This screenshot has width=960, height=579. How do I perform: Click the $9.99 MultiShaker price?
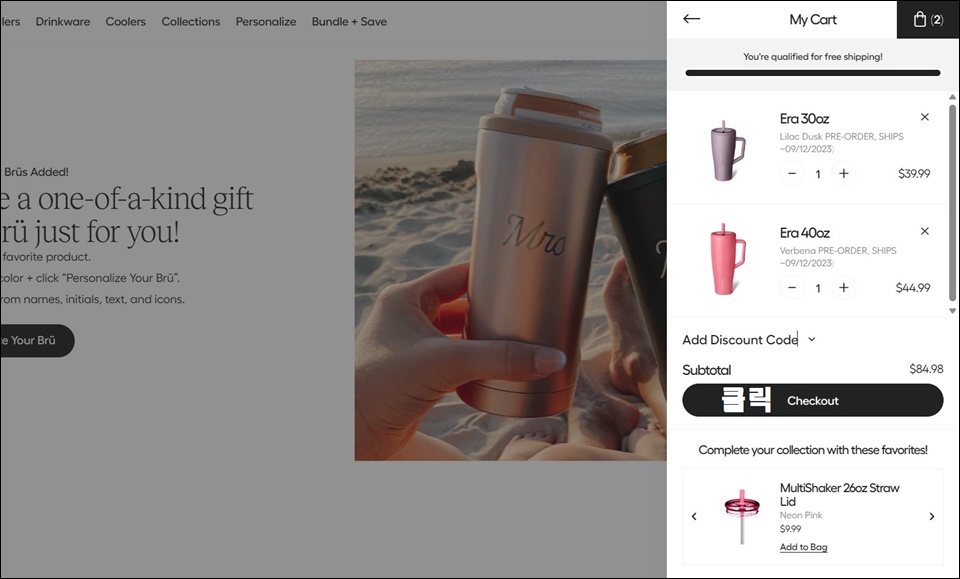coord(790,529)
